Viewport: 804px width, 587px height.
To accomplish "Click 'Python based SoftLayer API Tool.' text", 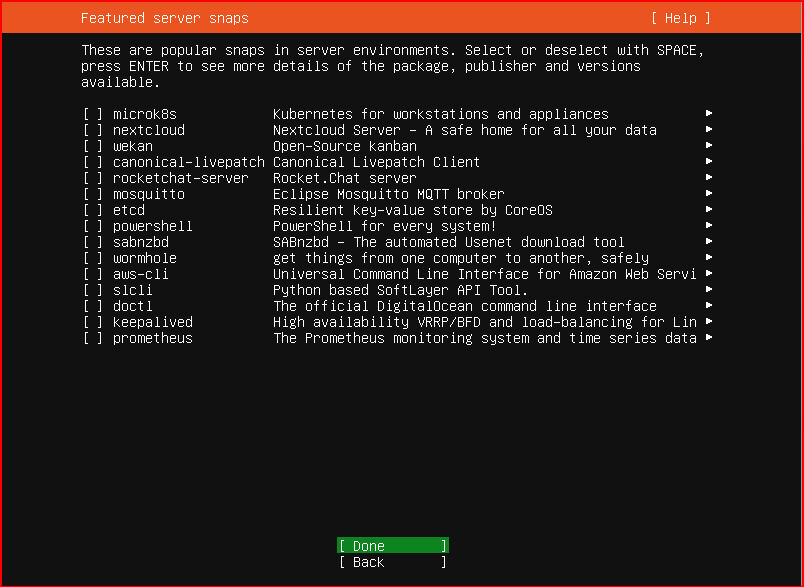I will click(x=400, y=290).
